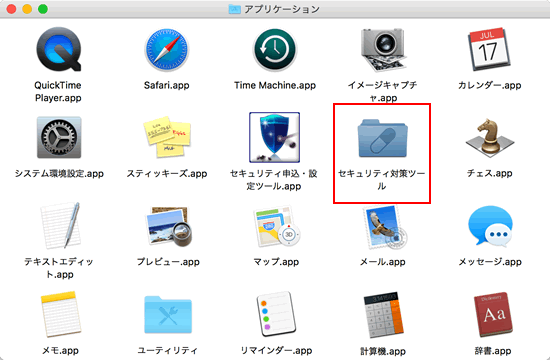This screenshot has height=360, width=550.
Task: Open the ユーティリティ tools folder icon
Action: point(168,314)
